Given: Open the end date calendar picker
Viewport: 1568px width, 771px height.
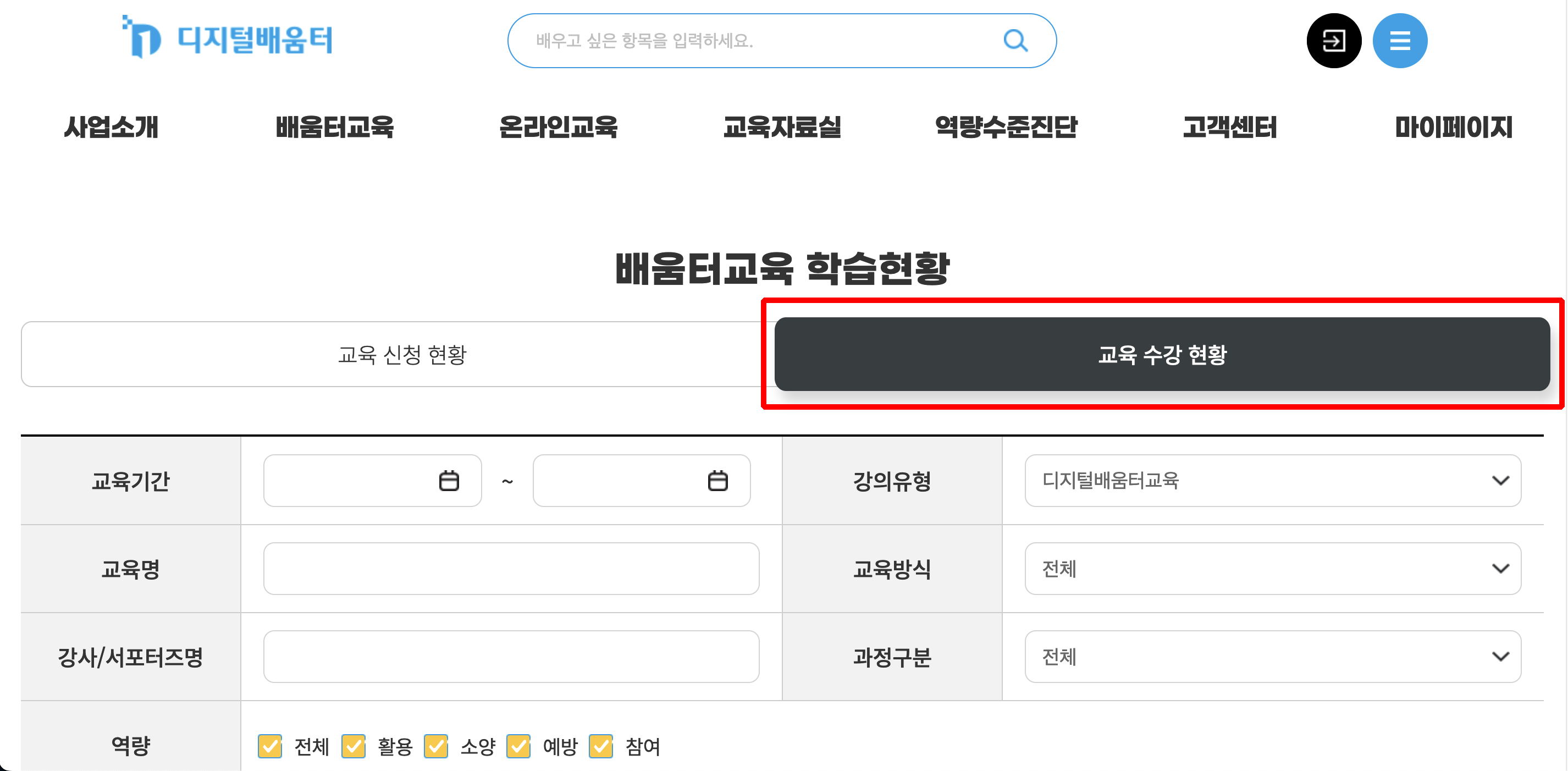Looking at the screenshot, I should (720, 481).
